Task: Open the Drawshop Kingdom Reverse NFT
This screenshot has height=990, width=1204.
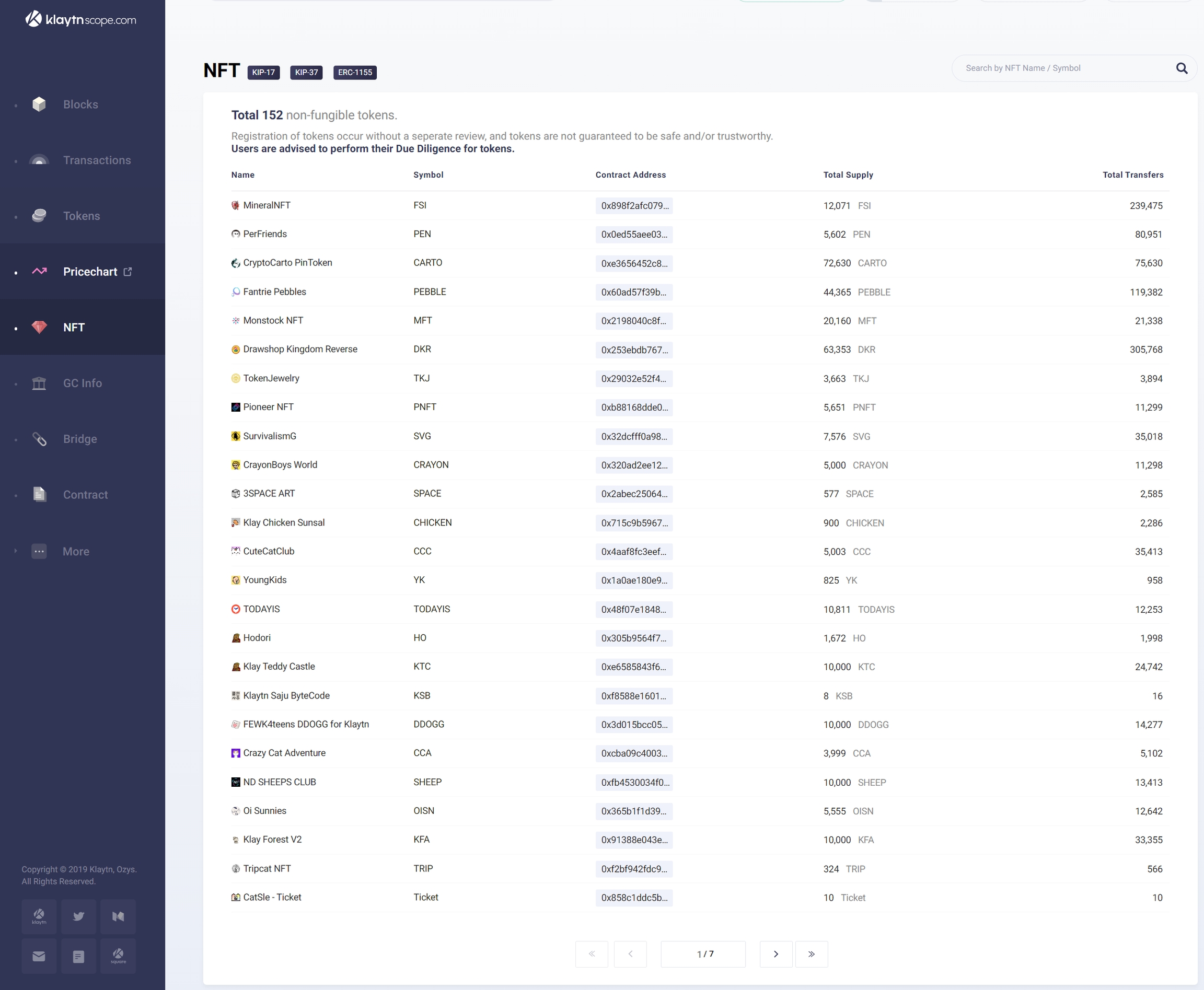Action: coord(300,349)
